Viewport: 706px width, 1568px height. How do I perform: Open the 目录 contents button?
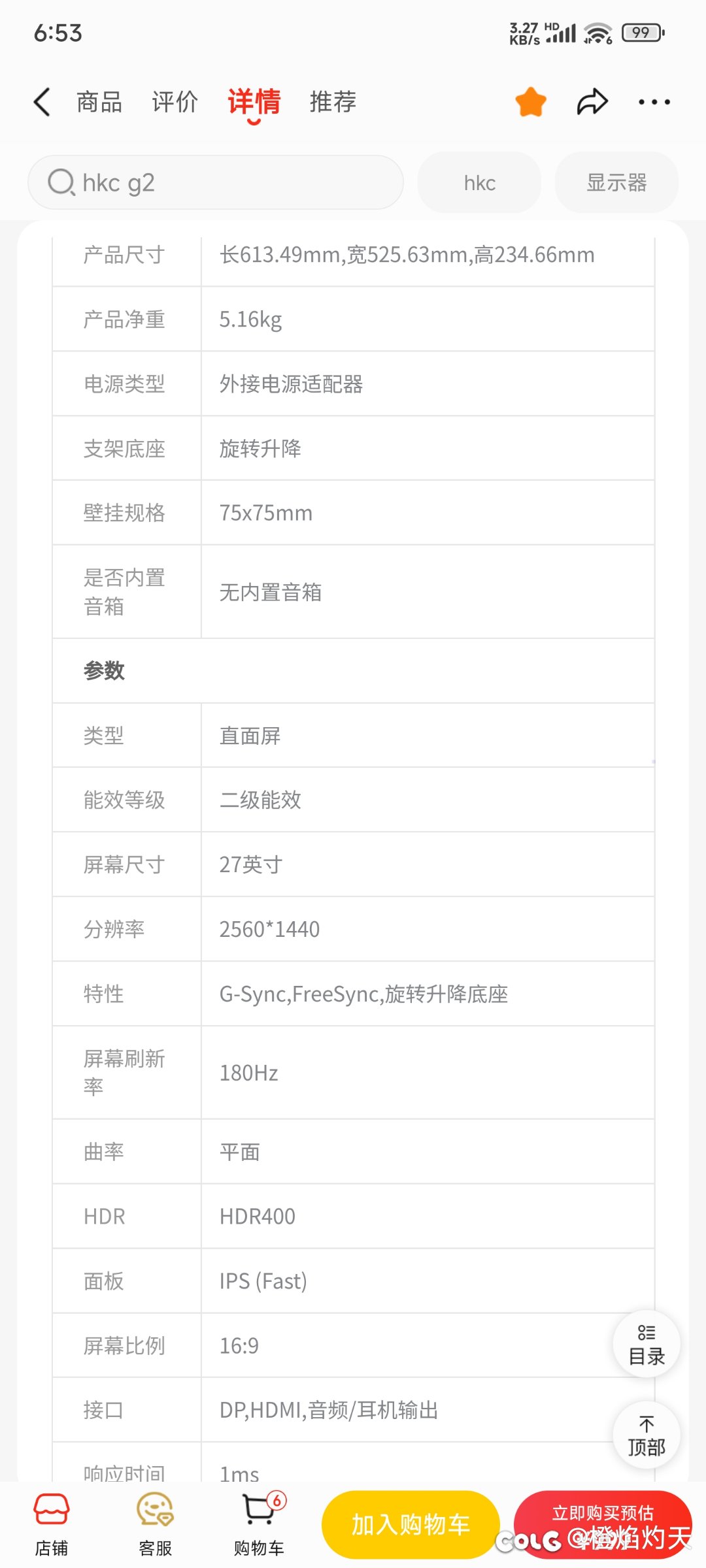coord(647,1344)
